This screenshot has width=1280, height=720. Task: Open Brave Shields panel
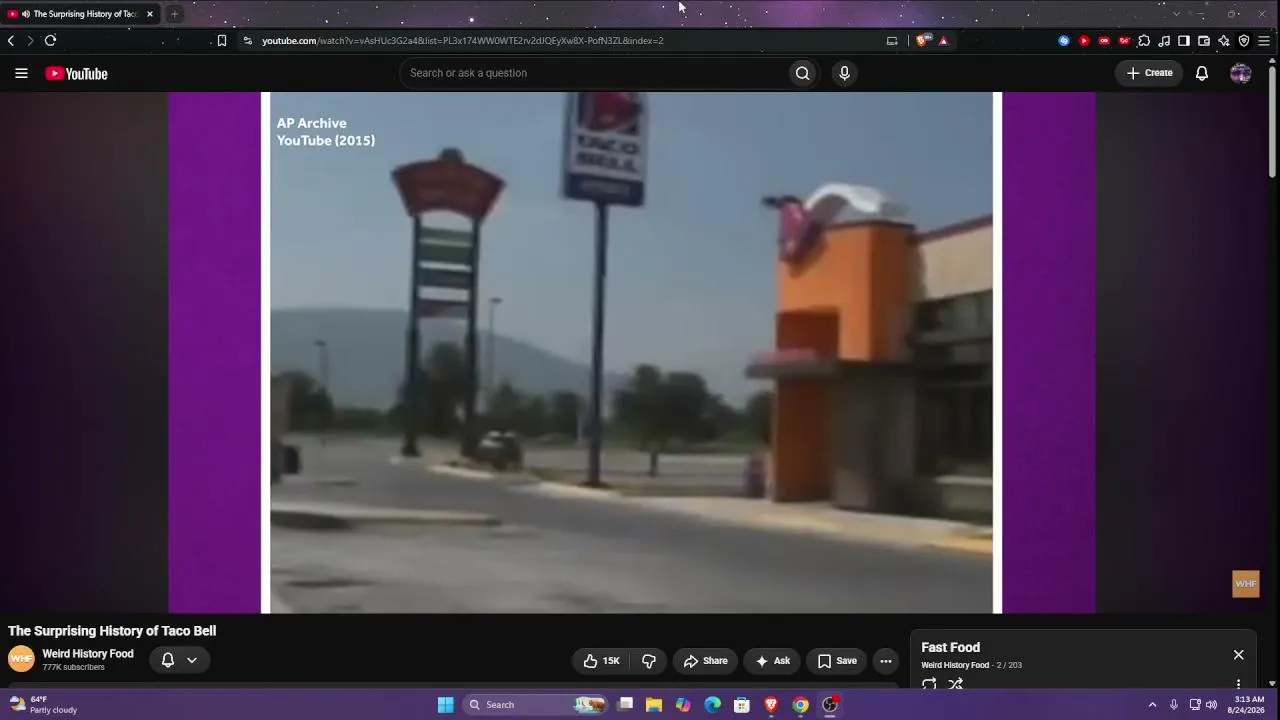pos(922,41)
